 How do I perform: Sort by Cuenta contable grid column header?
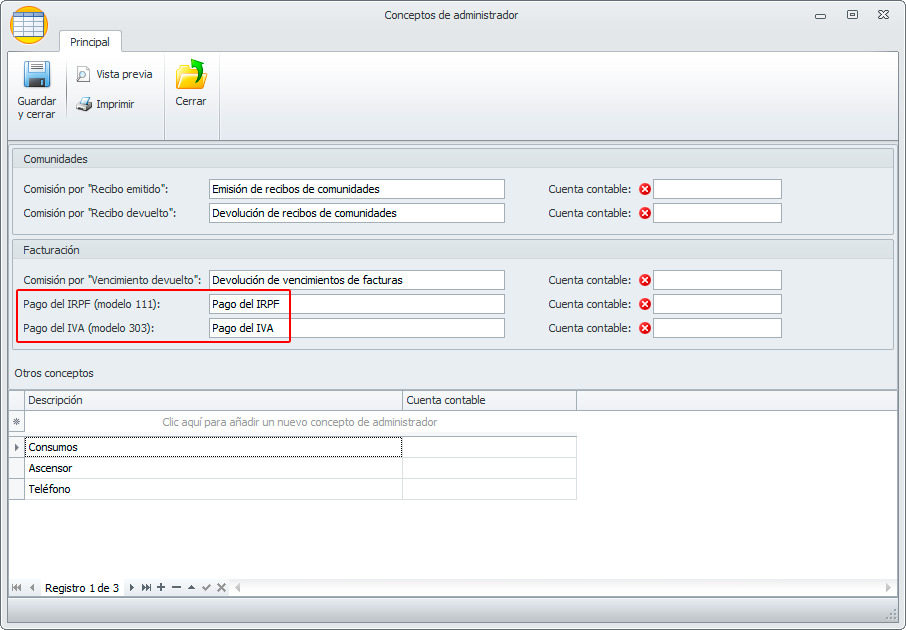coord(489,401)
